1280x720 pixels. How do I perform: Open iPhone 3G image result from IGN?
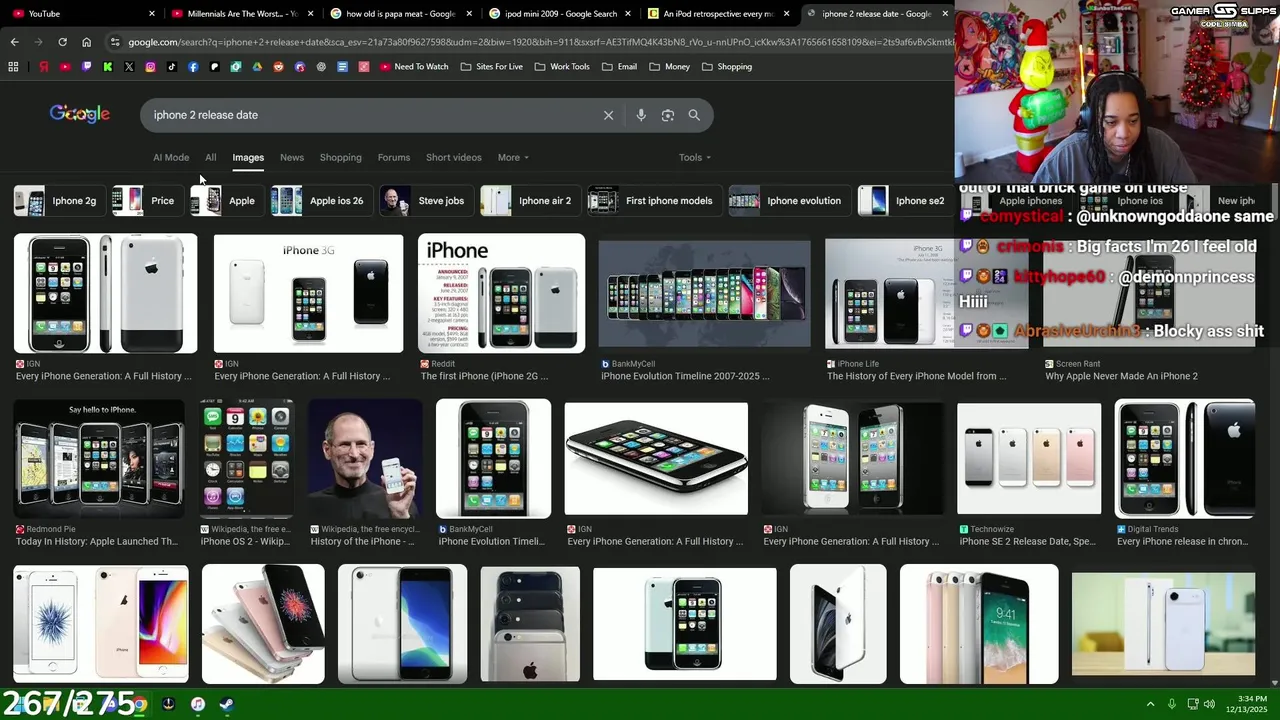[308, 294]
